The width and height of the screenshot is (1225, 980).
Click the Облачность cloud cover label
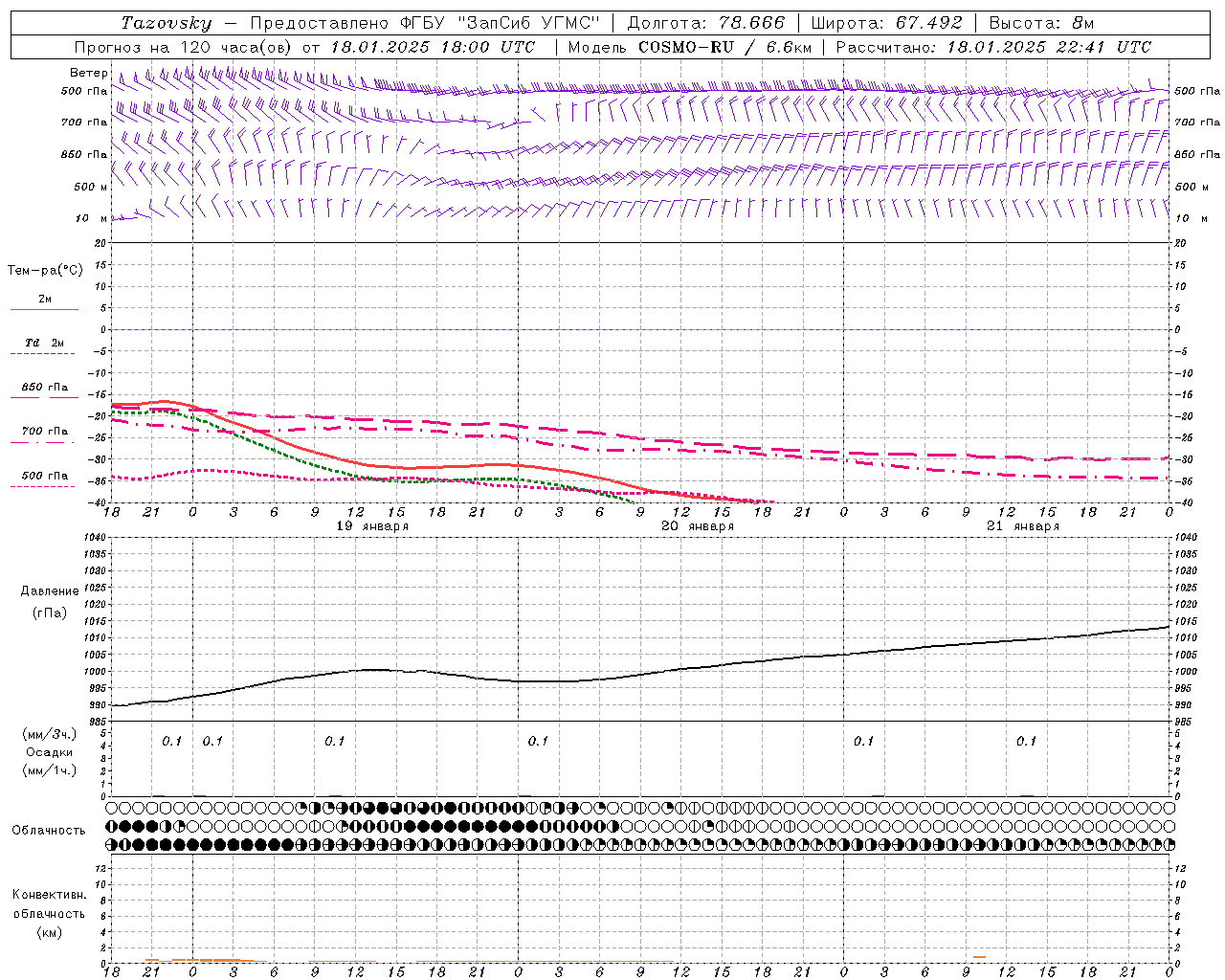(x=49, y=830)
